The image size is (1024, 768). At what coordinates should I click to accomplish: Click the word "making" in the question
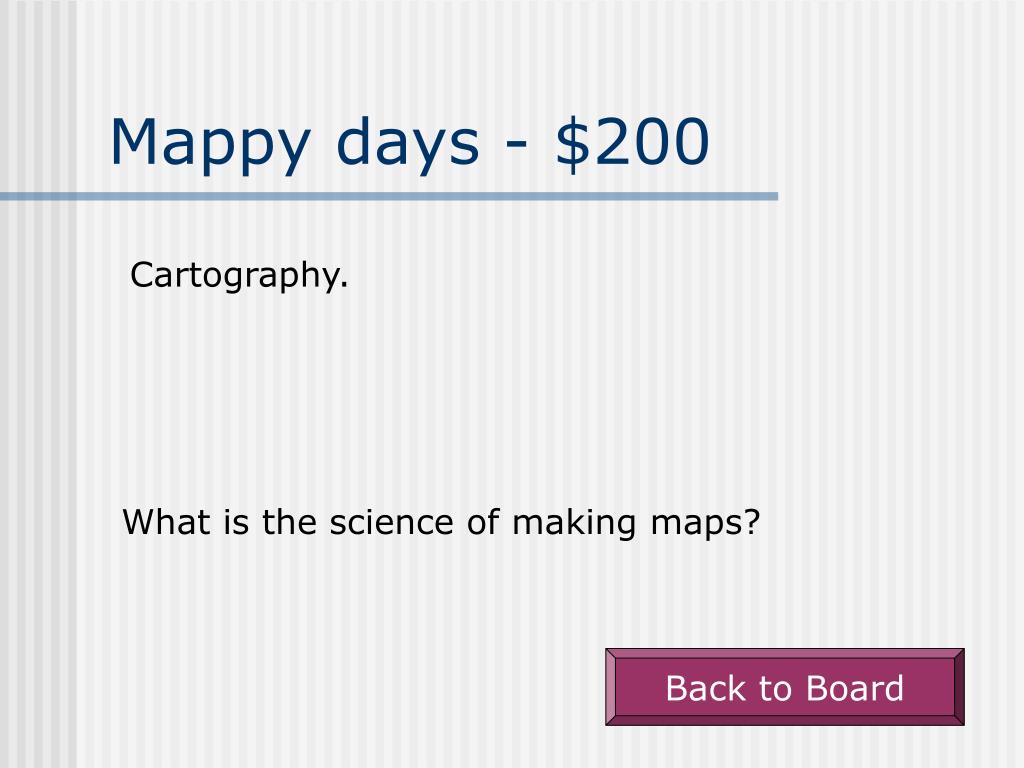point(573,524)
